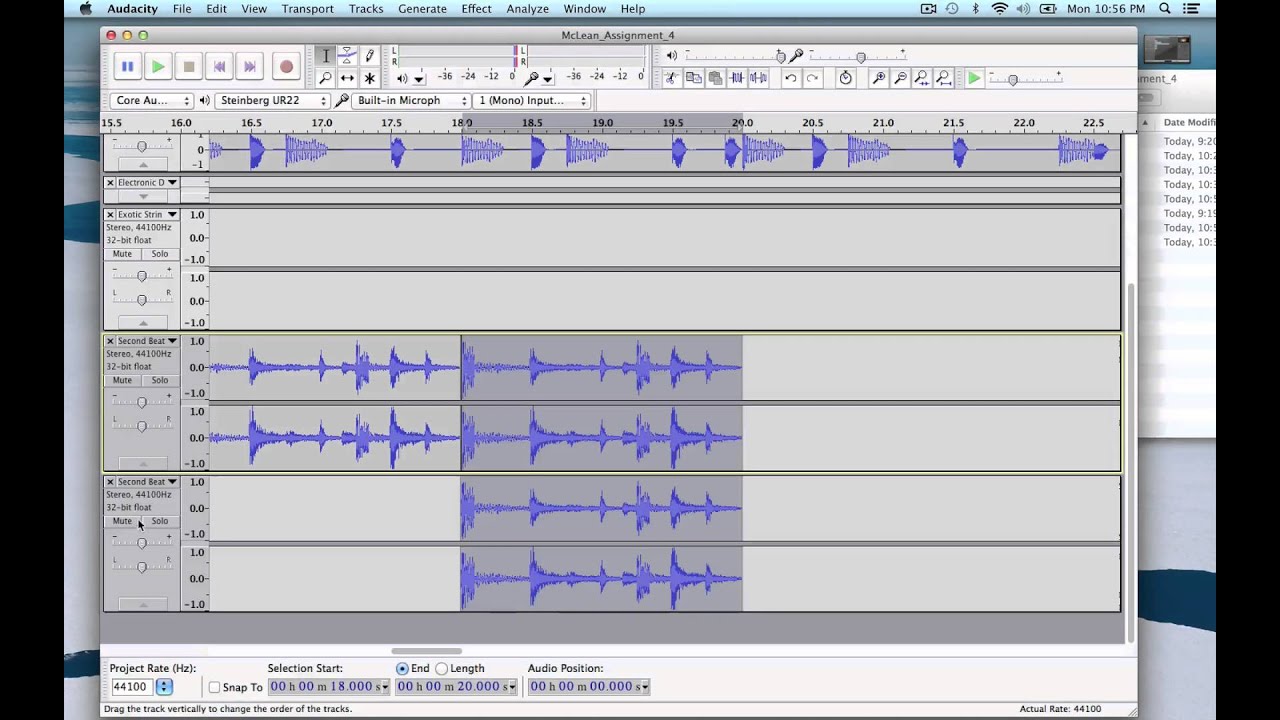This screenshot has width=1280, height=720.
Task: Open the Generate menu
Action: (422, 9)
